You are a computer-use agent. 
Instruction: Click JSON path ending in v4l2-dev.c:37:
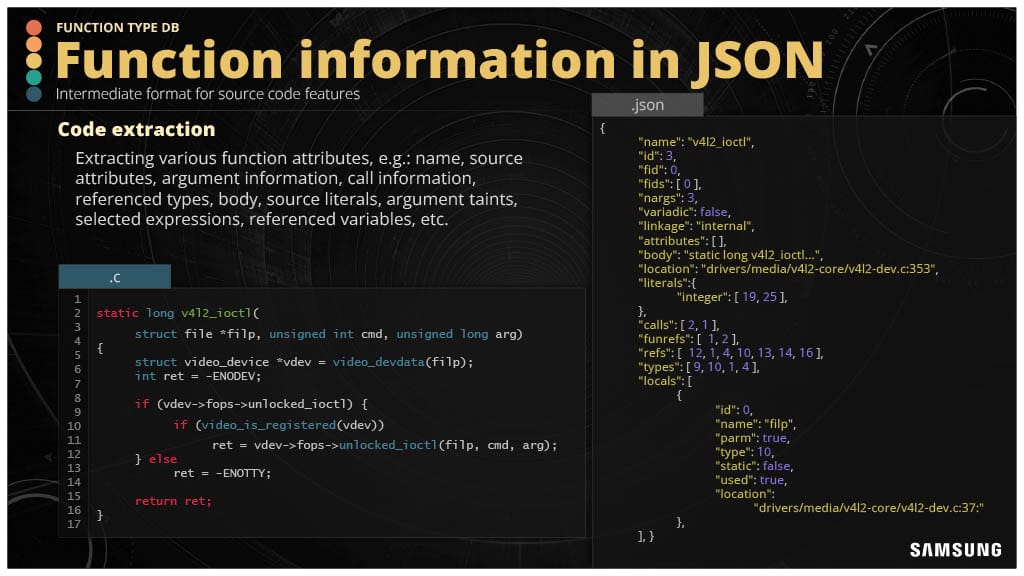[869, 507]
